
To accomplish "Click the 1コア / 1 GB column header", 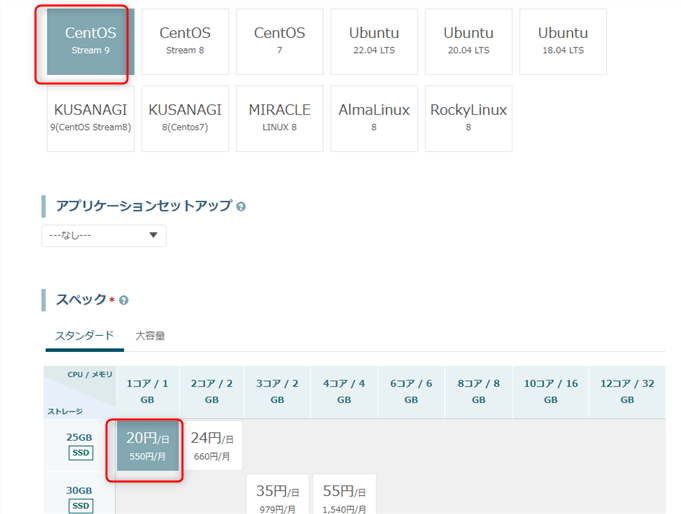I will pyautogui.click(x=147, y=391).
